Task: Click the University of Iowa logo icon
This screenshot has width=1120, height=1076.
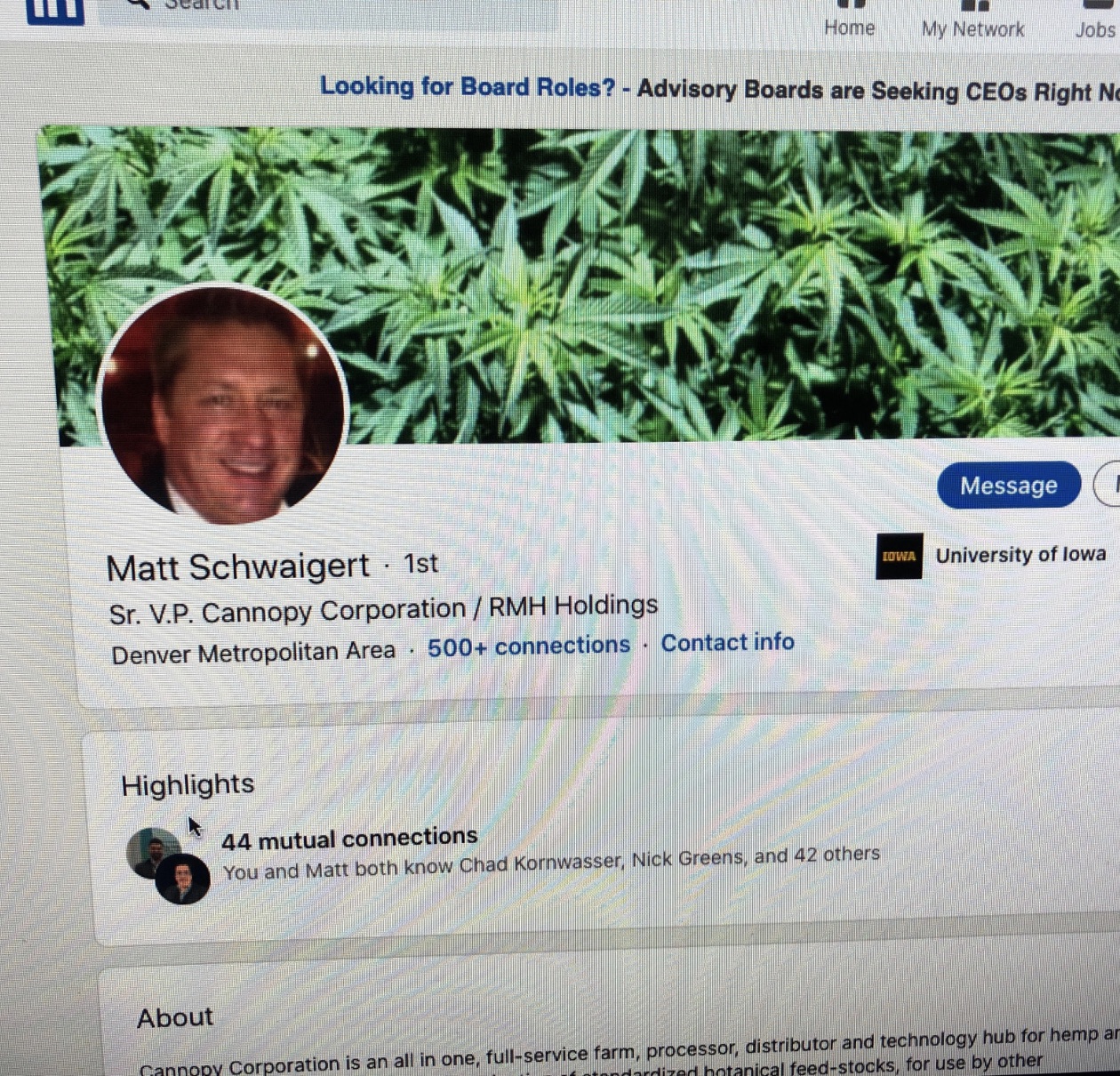Action: coord(899,556)
